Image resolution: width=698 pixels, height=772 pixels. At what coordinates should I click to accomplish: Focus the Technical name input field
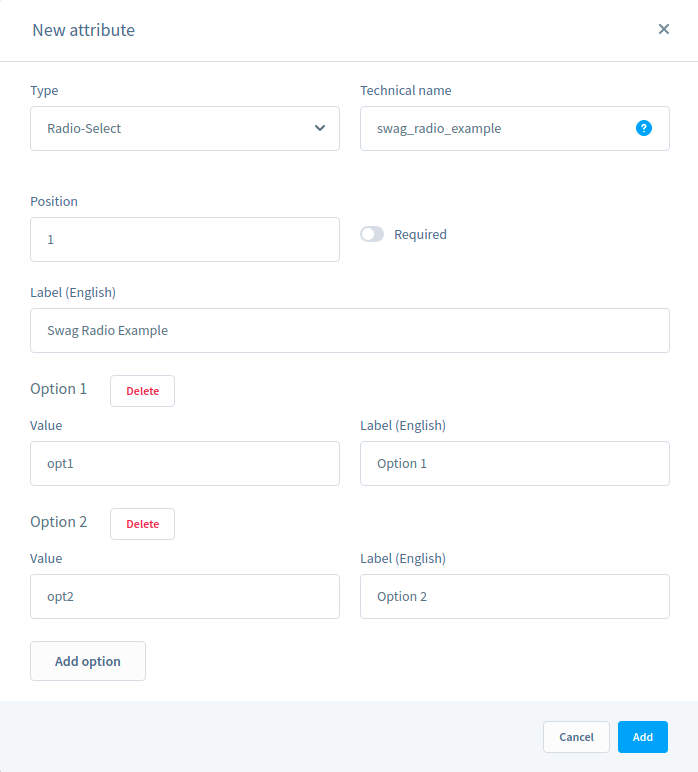coord(495,128)
